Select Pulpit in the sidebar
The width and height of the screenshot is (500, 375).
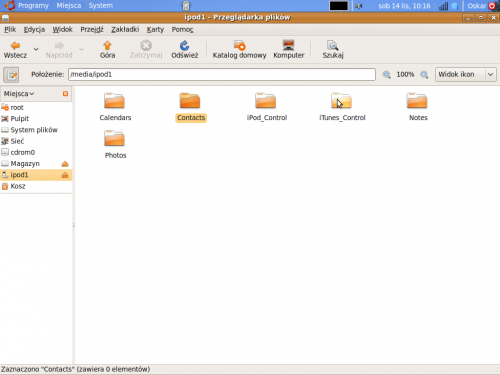click(36, 119)
